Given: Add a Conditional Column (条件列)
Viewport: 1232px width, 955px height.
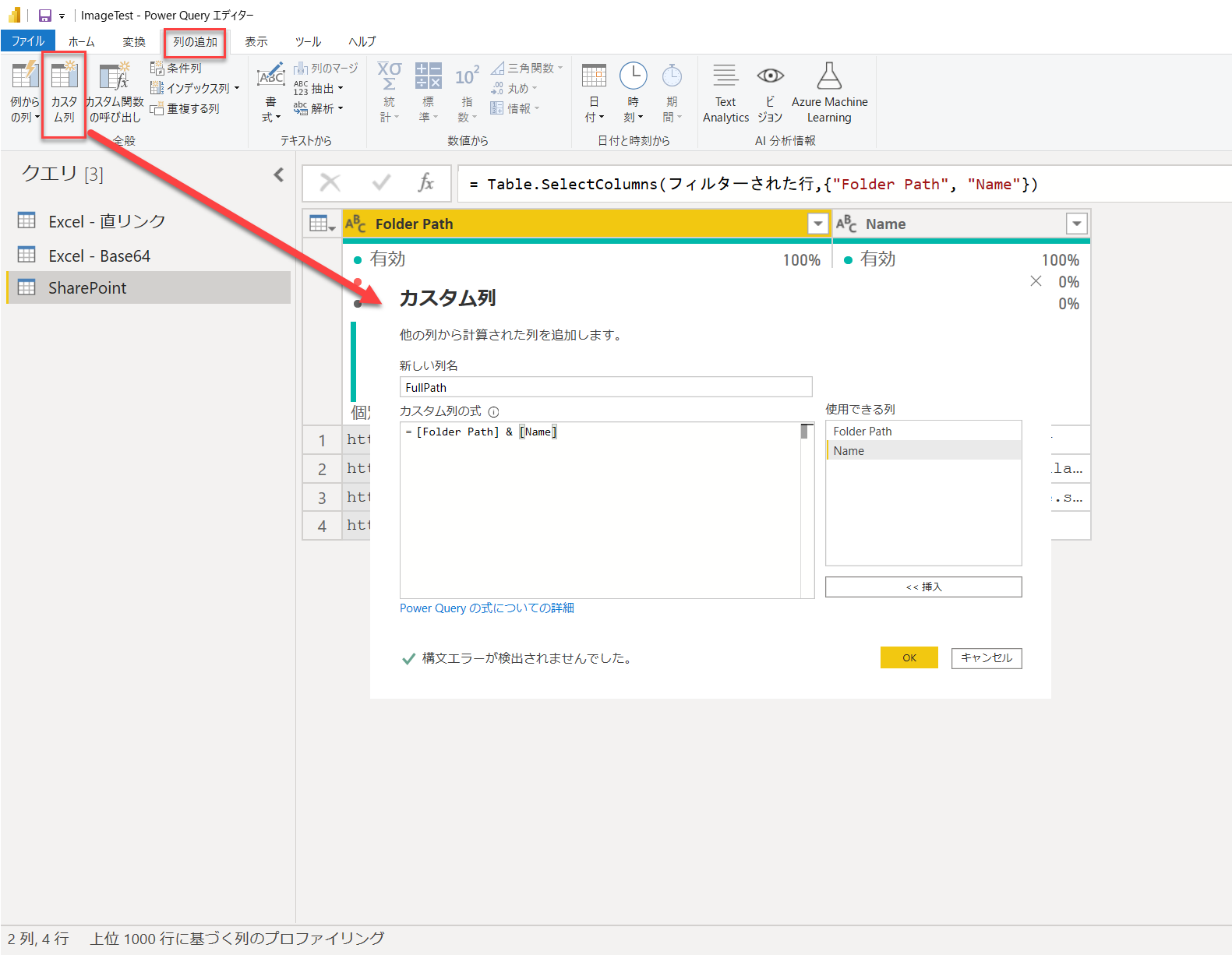Looking at the screenshot, I should pos(176,69).
